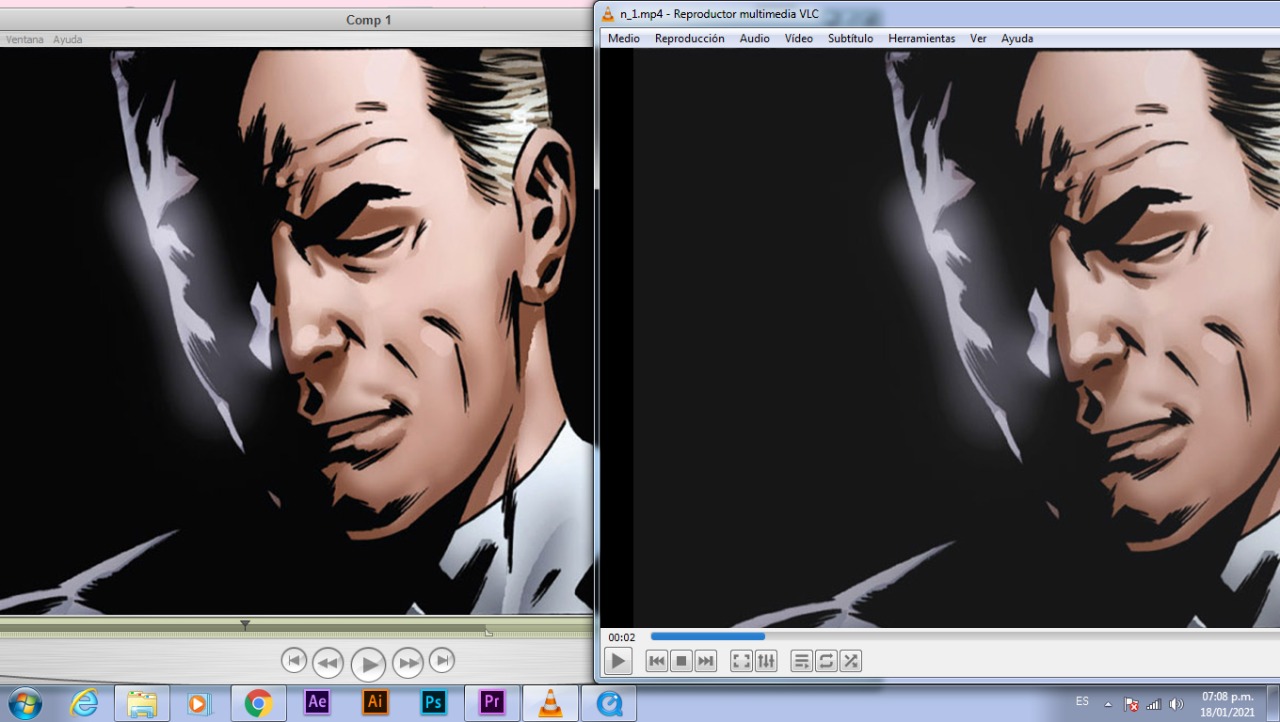Toggle VLC fullscreen mode
Viewport: 1280px width, 722px height.
click(x=741, y=661)
